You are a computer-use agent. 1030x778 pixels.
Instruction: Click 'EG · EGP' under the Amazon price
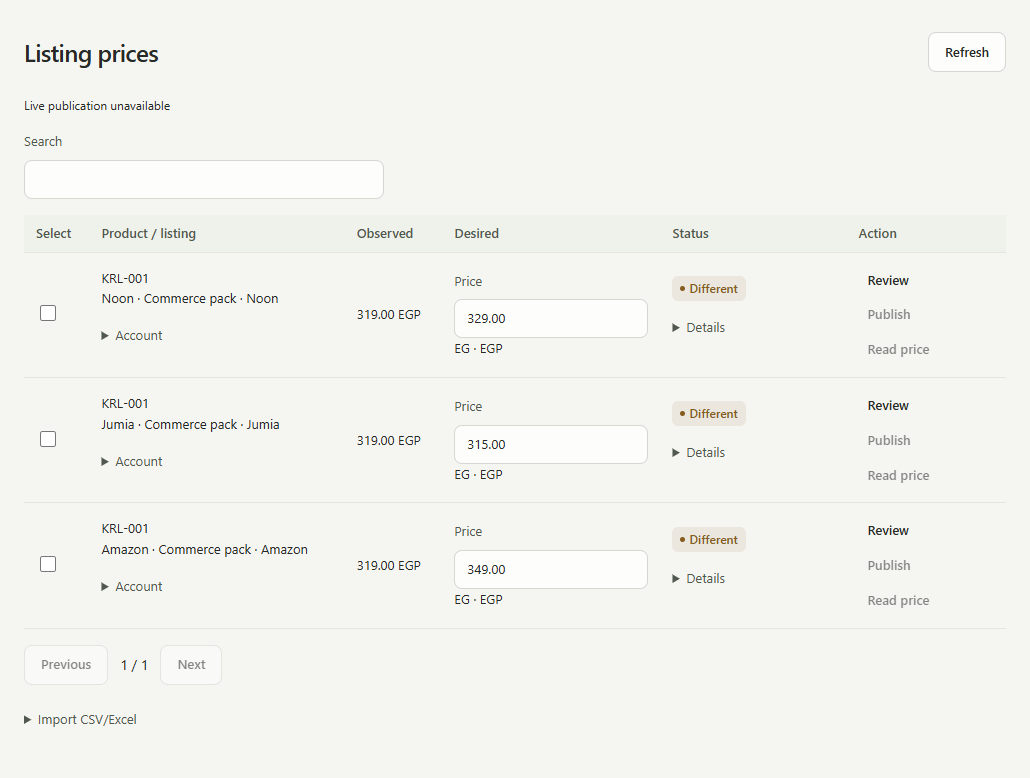coord(478,599)
